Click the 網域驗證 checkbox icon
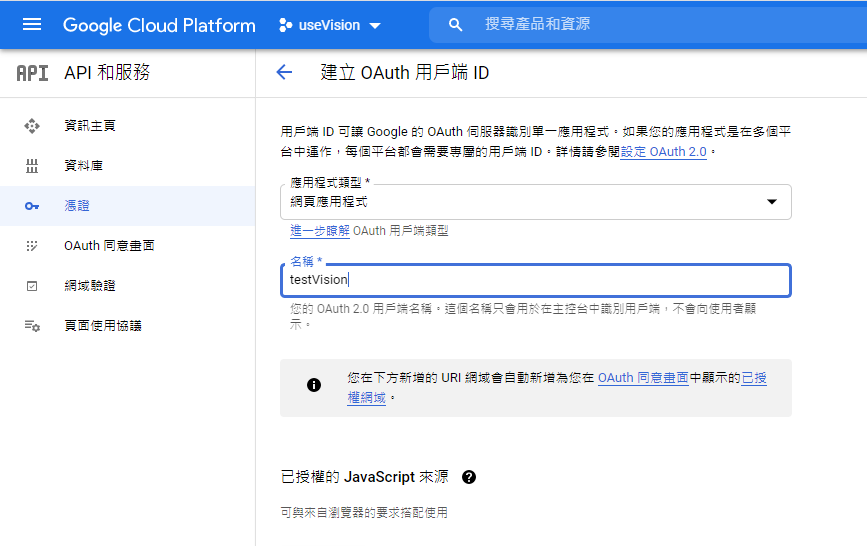The image size is (867, 546). point(32,286)
